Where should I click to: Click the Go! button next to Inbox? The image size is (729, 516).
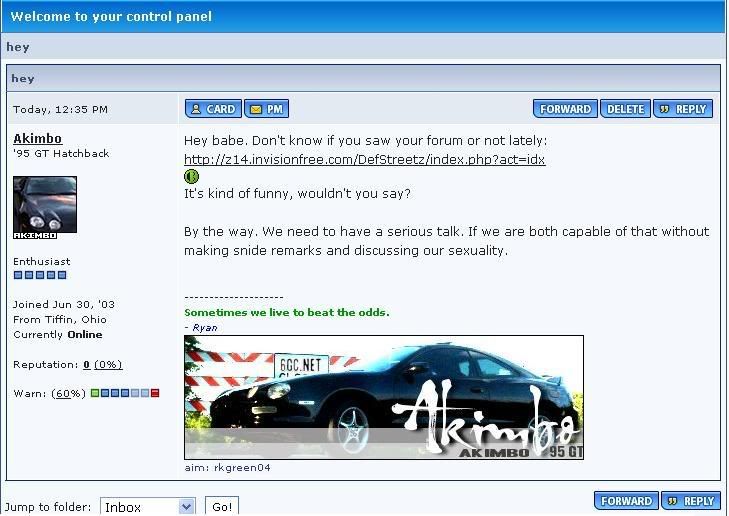click(x=222, y=507)
